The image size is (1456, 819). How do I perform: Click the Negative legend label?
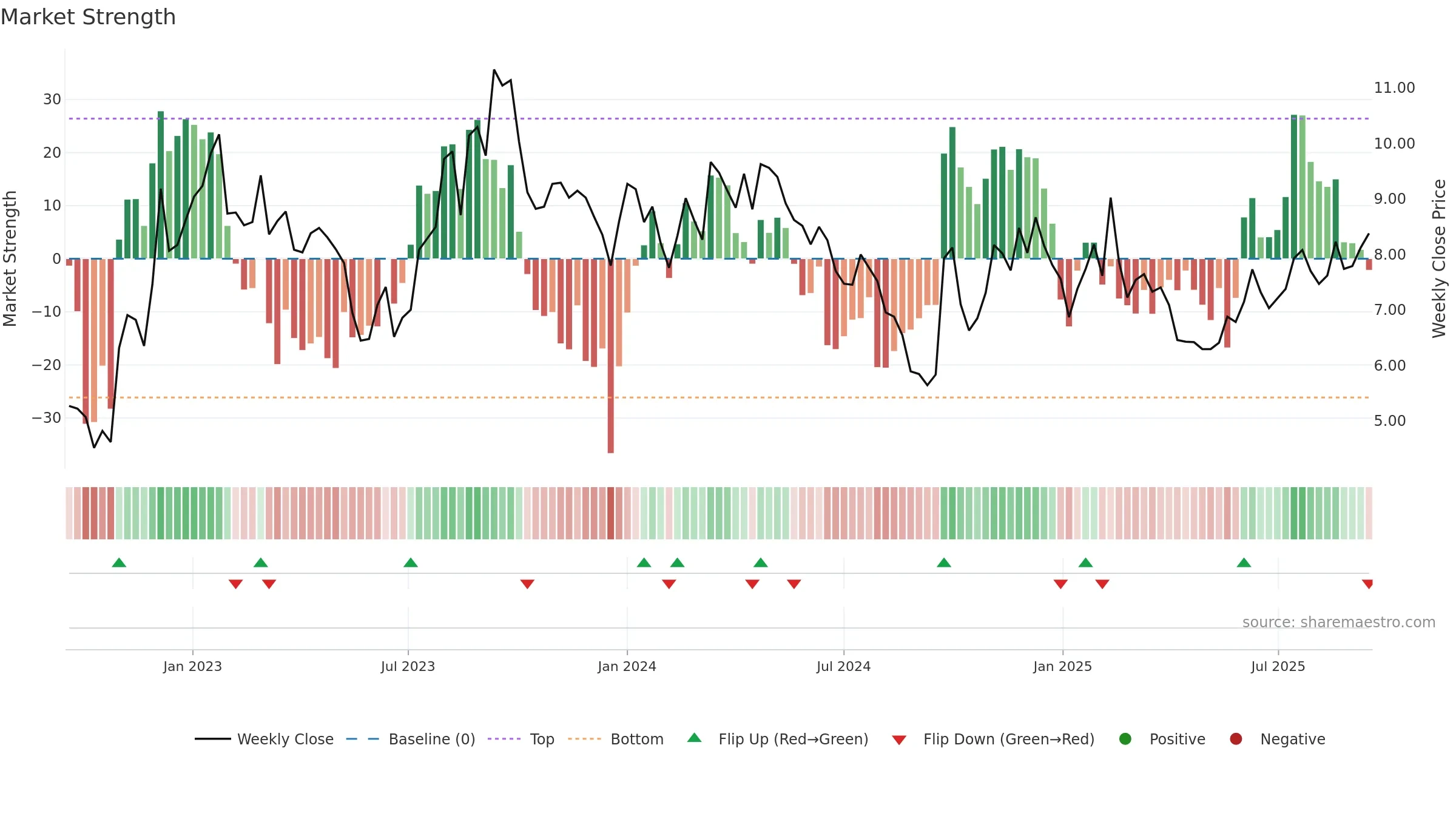point(1293,739)
